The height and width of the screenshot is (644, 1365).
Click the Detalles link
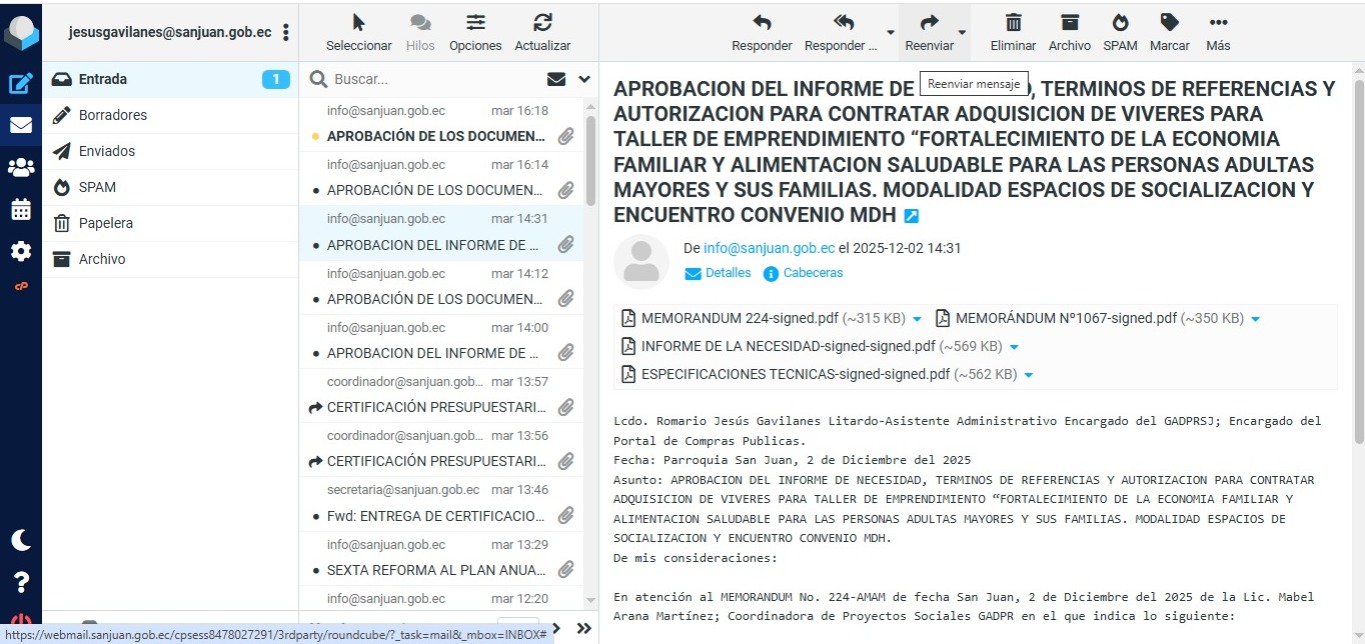click(x=727, y=273)
